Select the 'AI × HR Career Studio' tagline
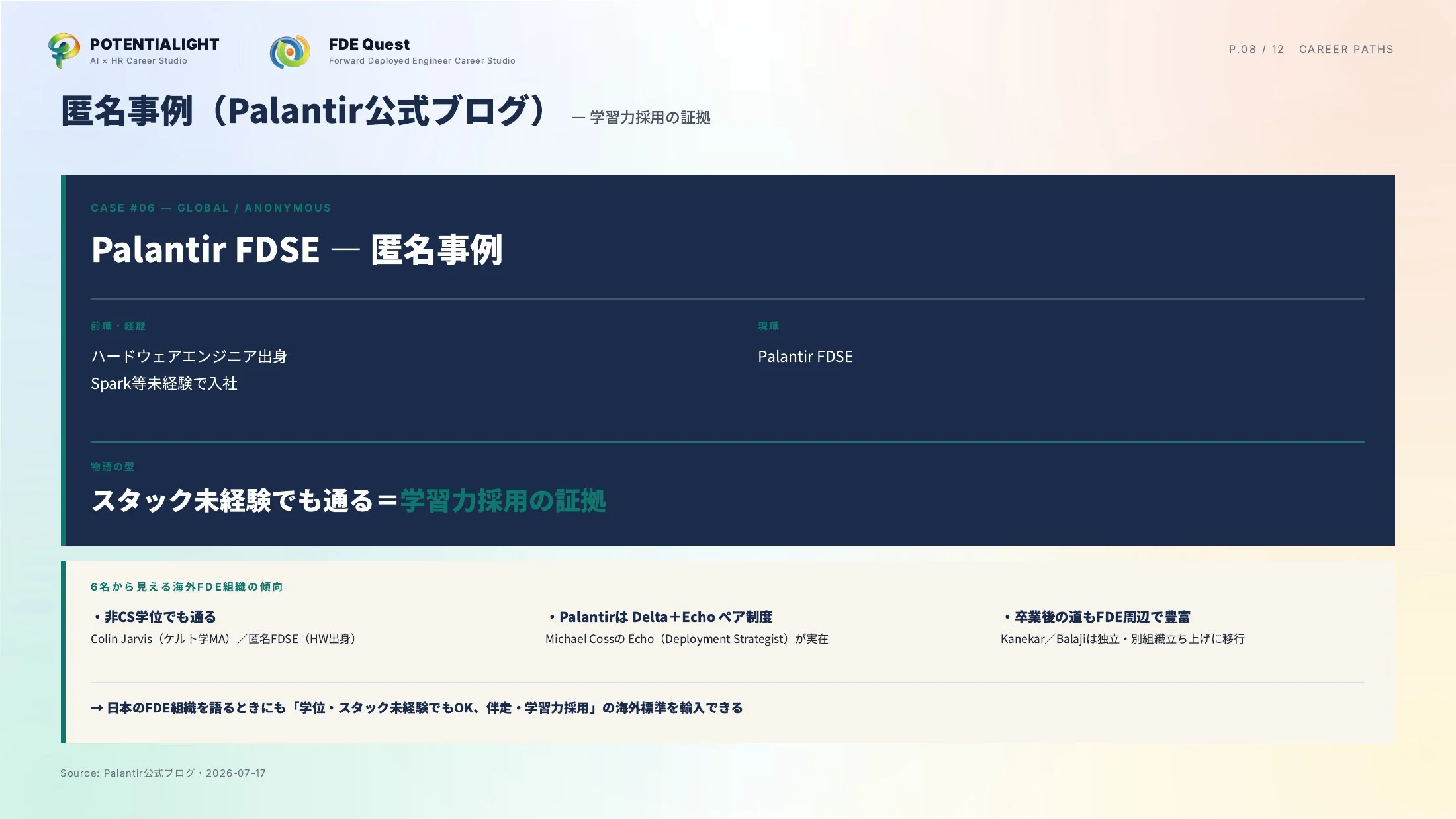The width and height of the screenshot is (1456, 819). pyautogui.click(x=138, y=61)
